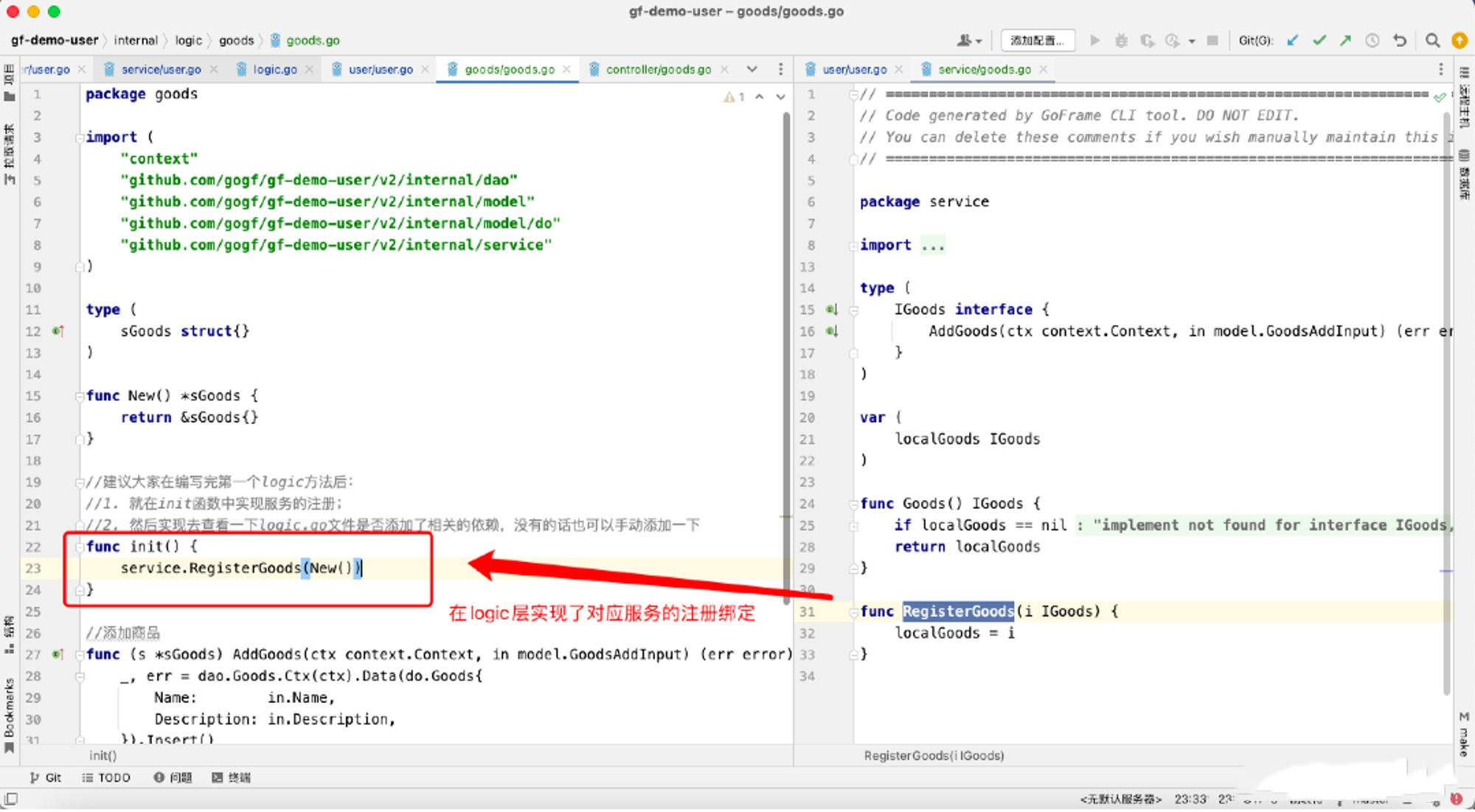Click warning indicator triangle on line 1
1475x812 pixels.
[724, 94]
